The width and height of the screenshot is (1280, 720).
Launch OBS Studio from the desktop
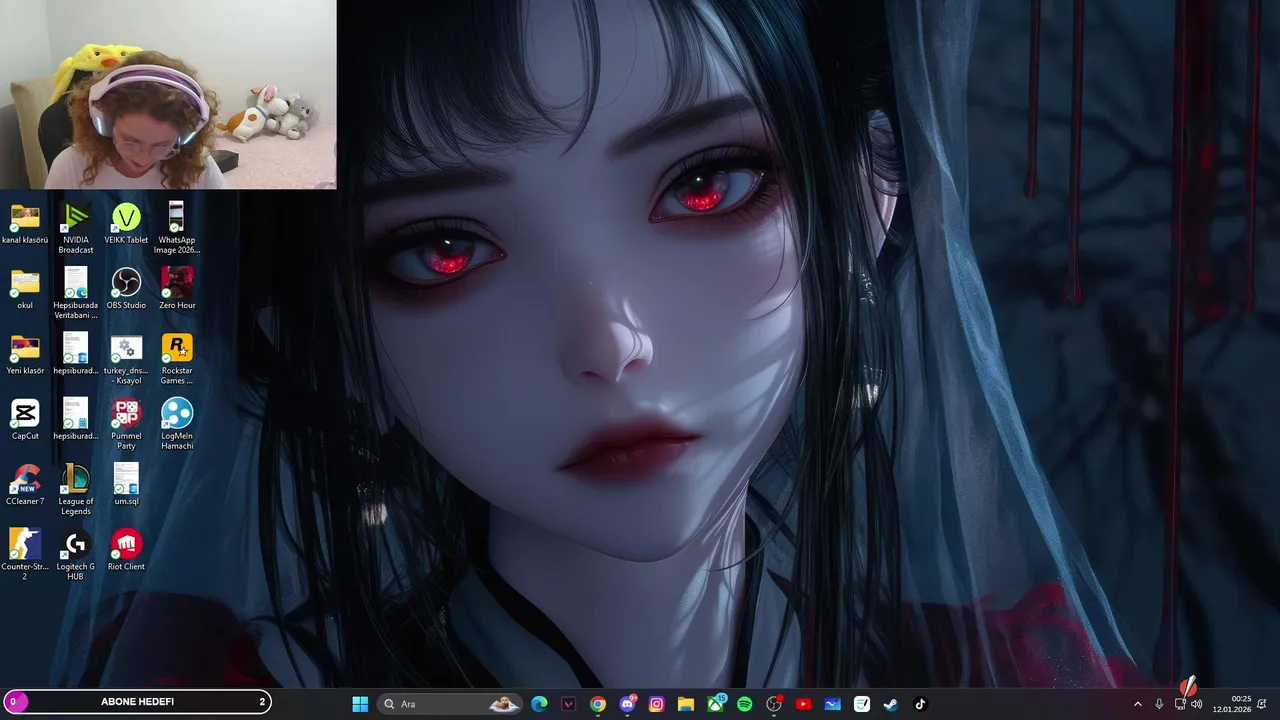click(126, 289)
